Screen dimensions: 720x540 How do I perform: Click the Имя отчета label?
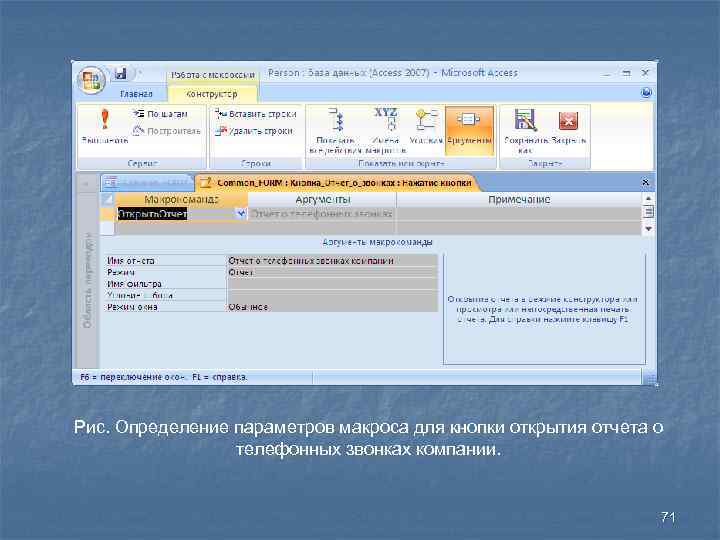131,261
